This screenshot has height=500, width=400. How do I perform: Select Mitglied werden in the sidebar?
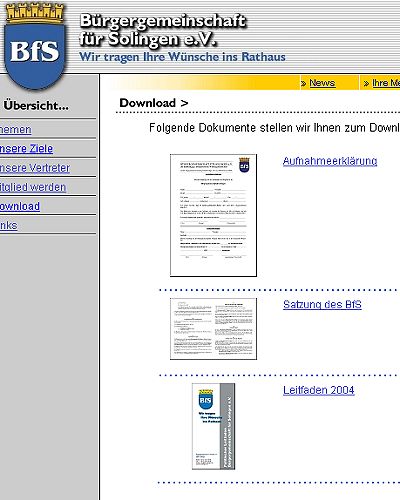(33, 187)
